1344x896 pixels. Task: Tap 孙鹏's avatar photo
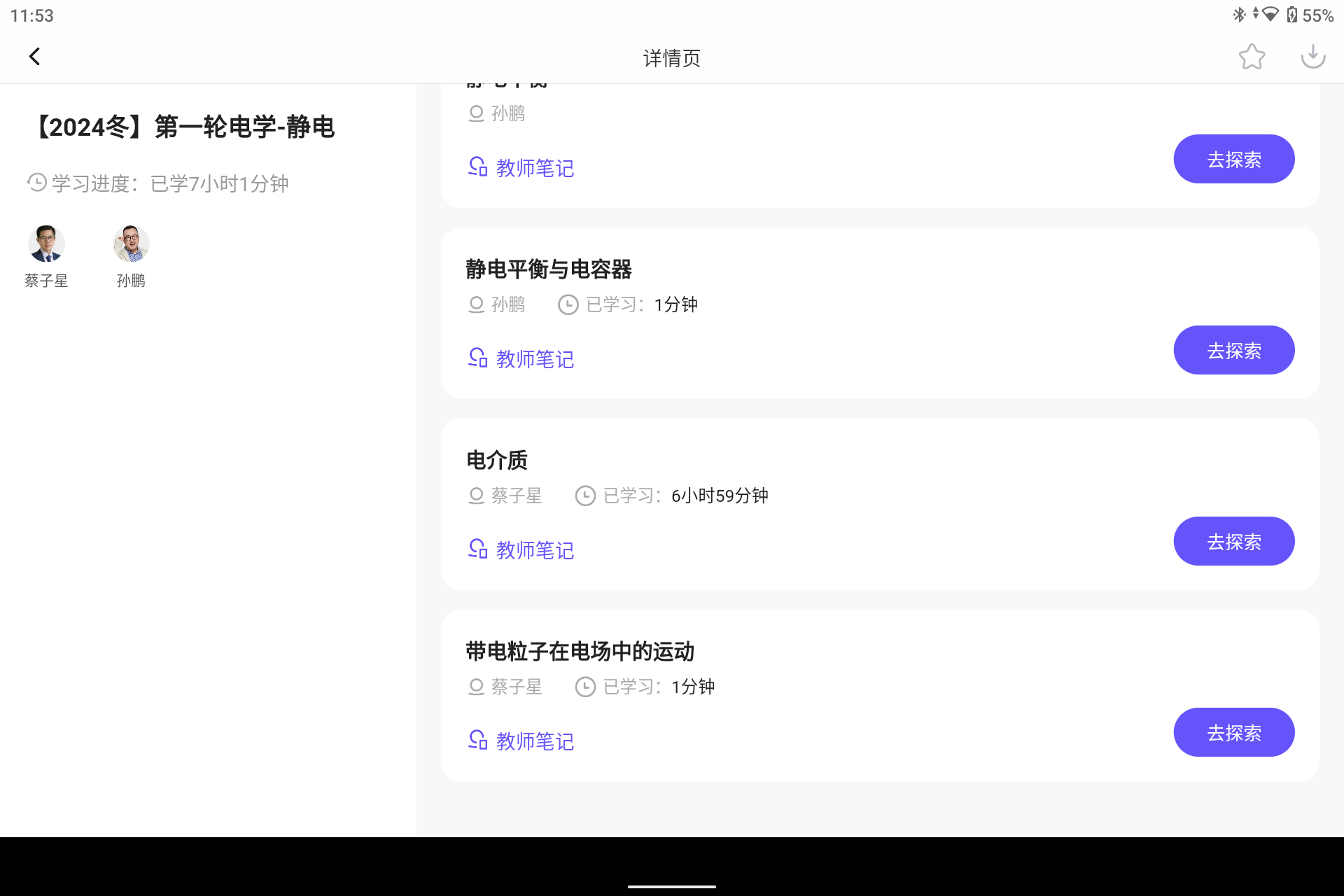click(130, 244)
